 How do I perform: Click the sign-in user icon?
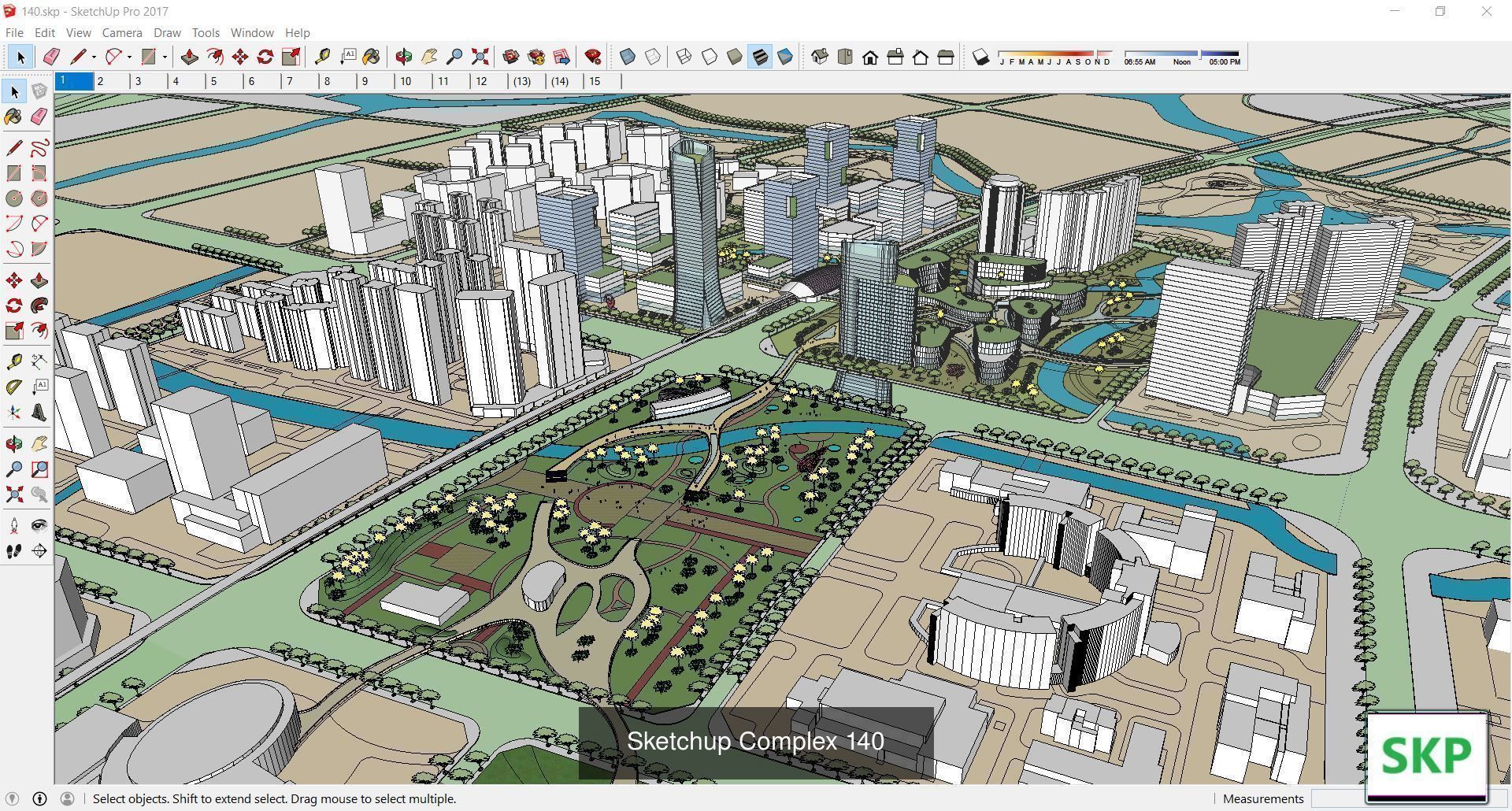tap(68, 798)
